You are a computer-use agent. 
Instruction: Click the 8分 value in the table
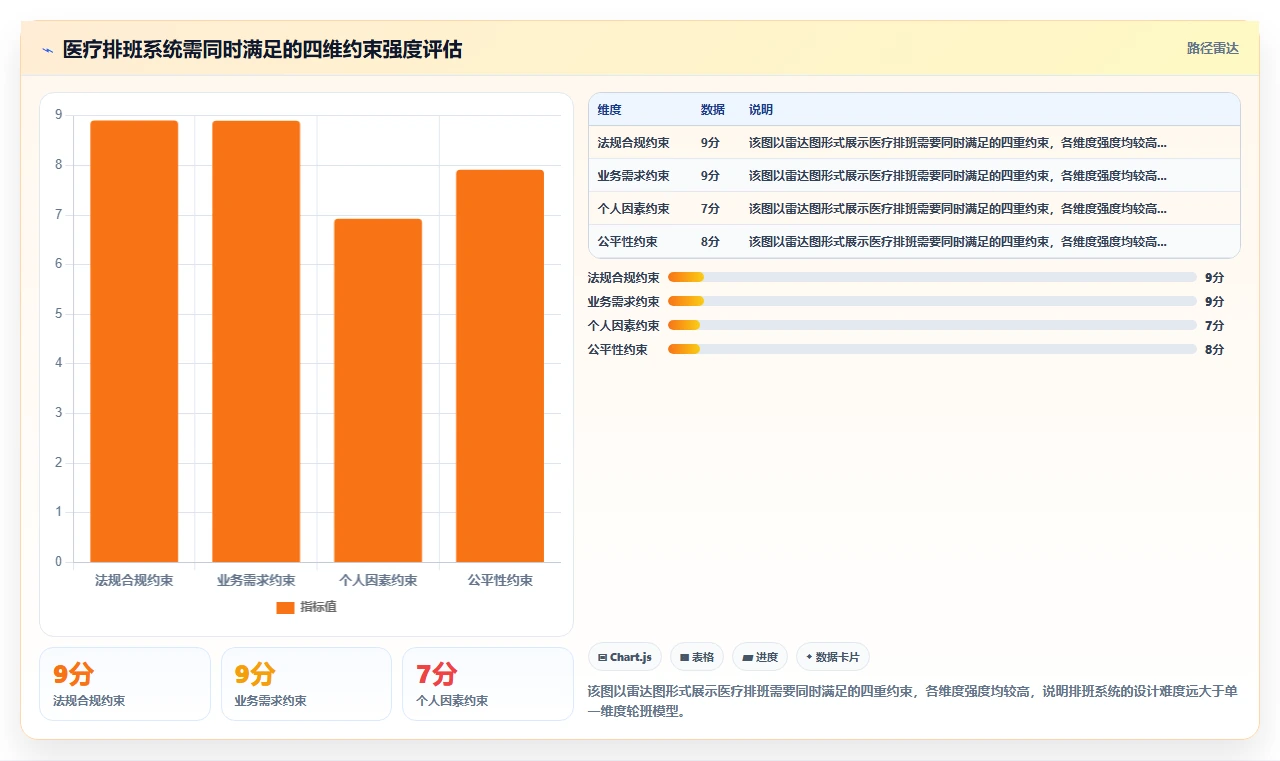[x=710, y=242]
